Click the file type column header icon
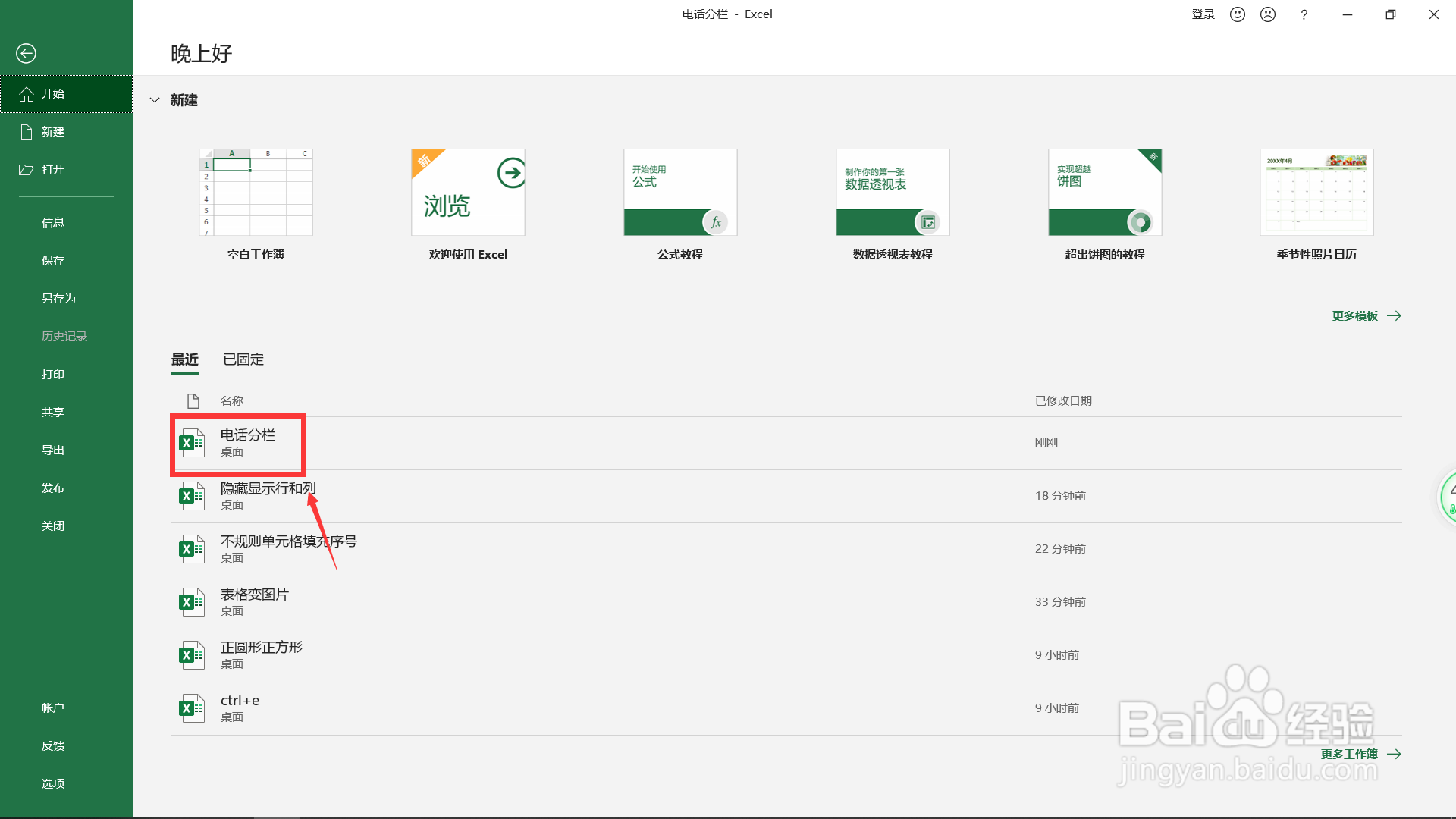1456x819 pixels. pyautogui.click(x=193, y=400)
